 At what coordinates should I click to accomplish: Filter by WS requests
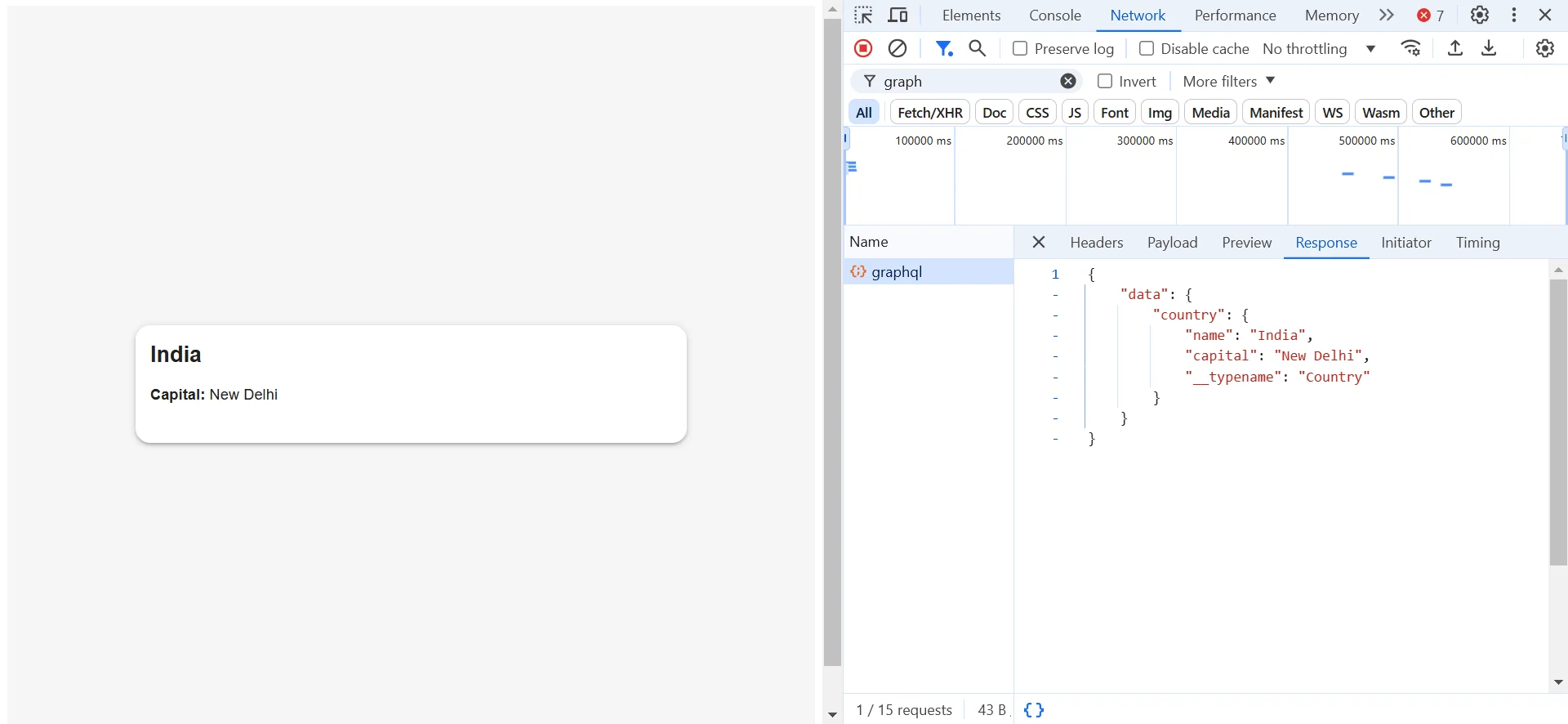pyautogui.click(x=1333, y=112)
